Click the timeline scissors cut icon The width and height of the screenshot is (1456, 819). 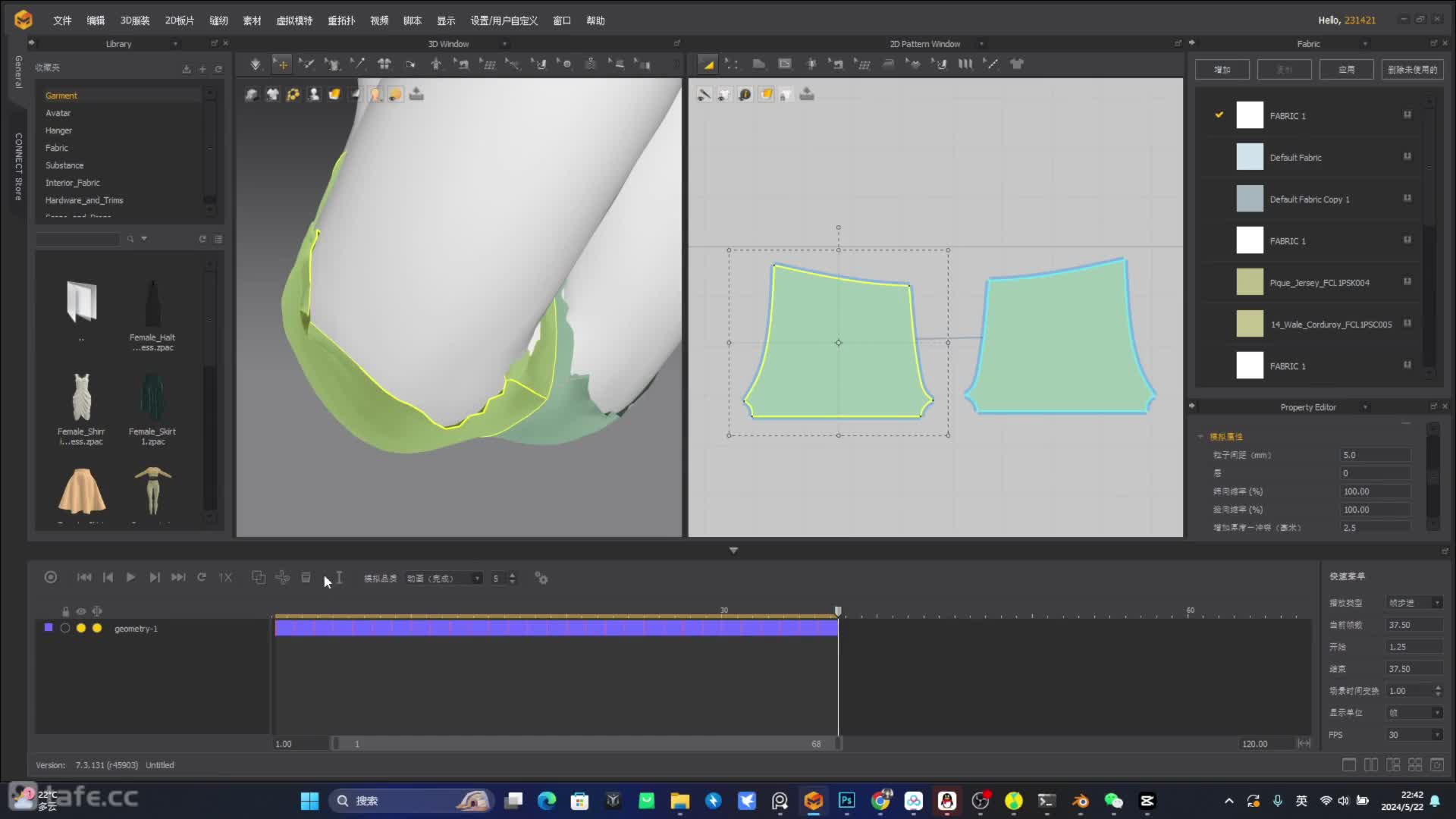(x=282, y=578)
